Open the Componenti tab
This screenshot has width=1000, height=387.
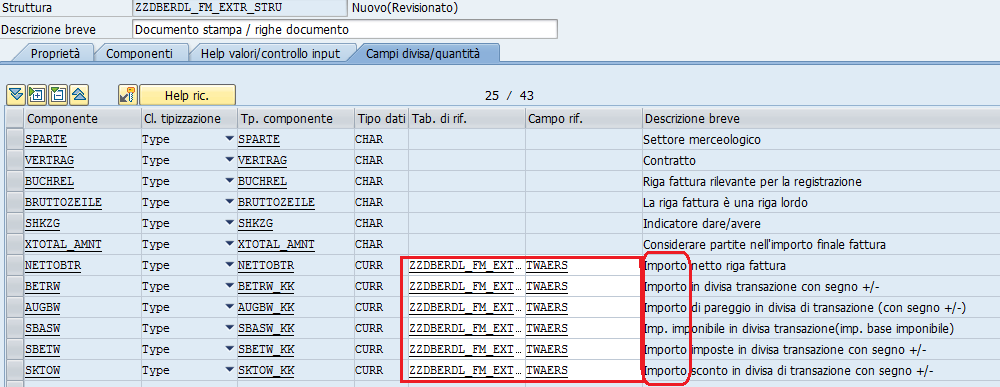coord(139,54)
